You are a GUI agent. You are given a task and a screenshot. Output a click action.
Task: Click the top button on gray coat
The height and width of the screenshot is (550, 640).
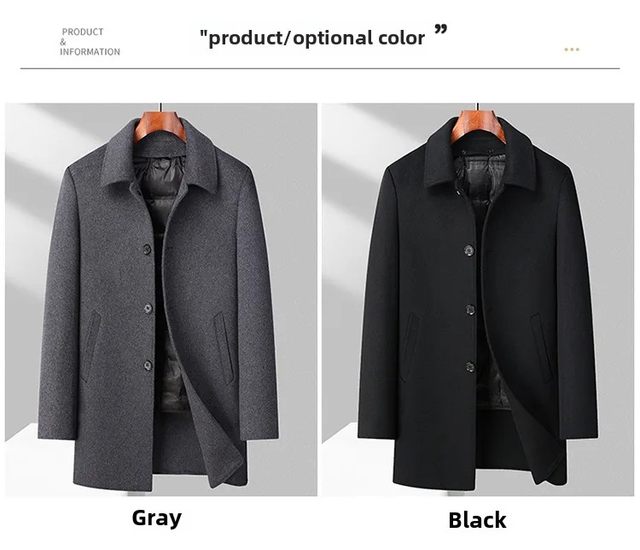[x=147, y=249]
